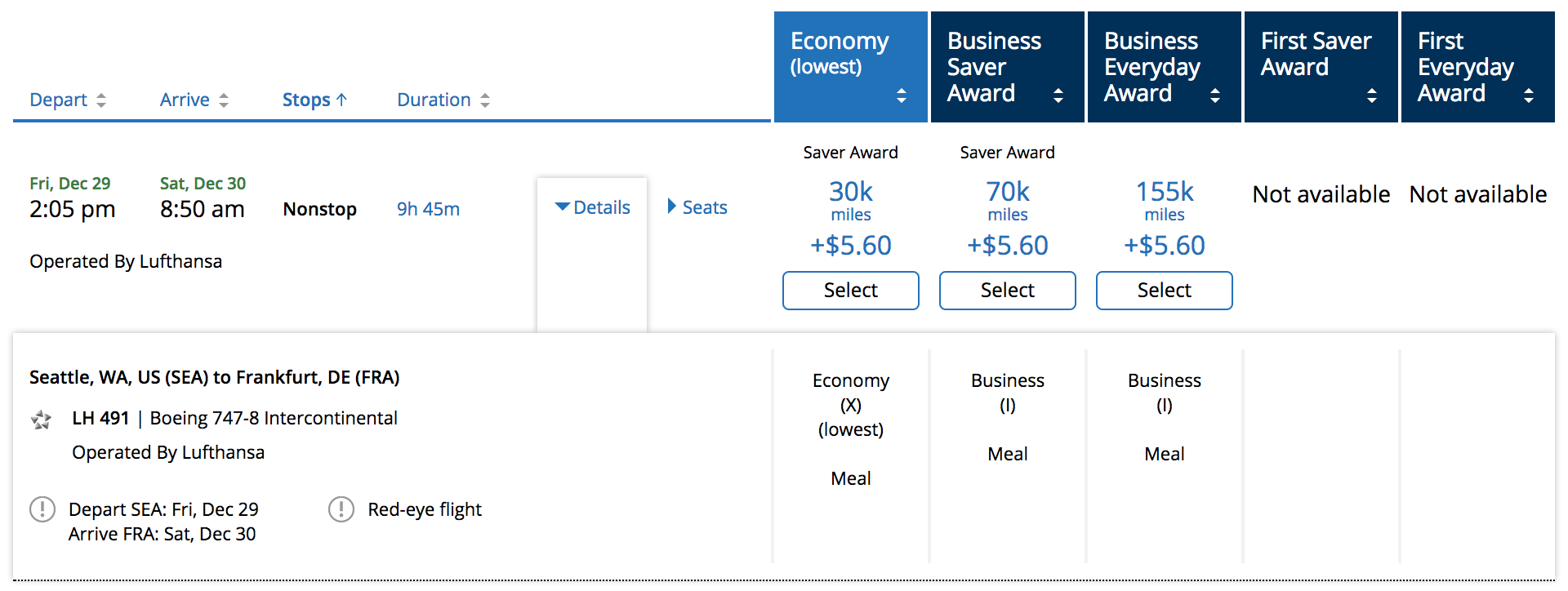The height and width of the screenshot is (591, 1568).
Task: Click the alert icon next to Depart SEA
Action: click(42, 509)
